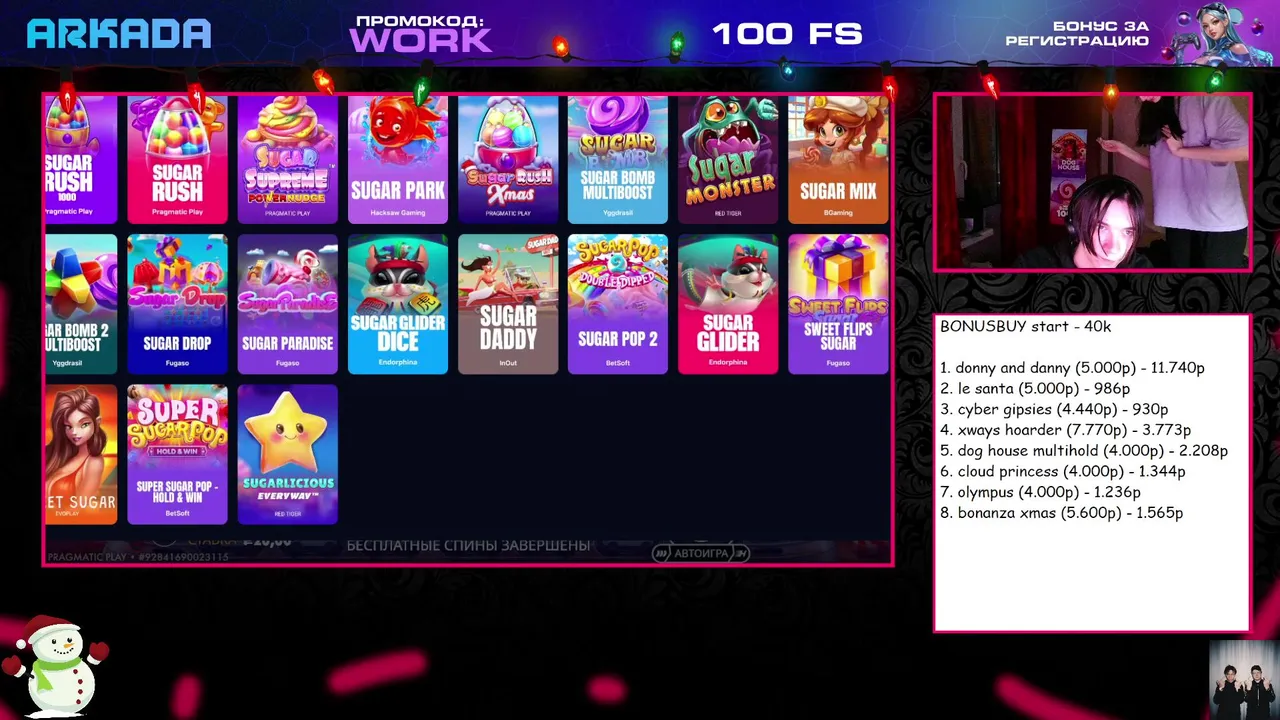
Task: Open the Sugar Rush Pragmatic Play game
Action: [177, 160]
